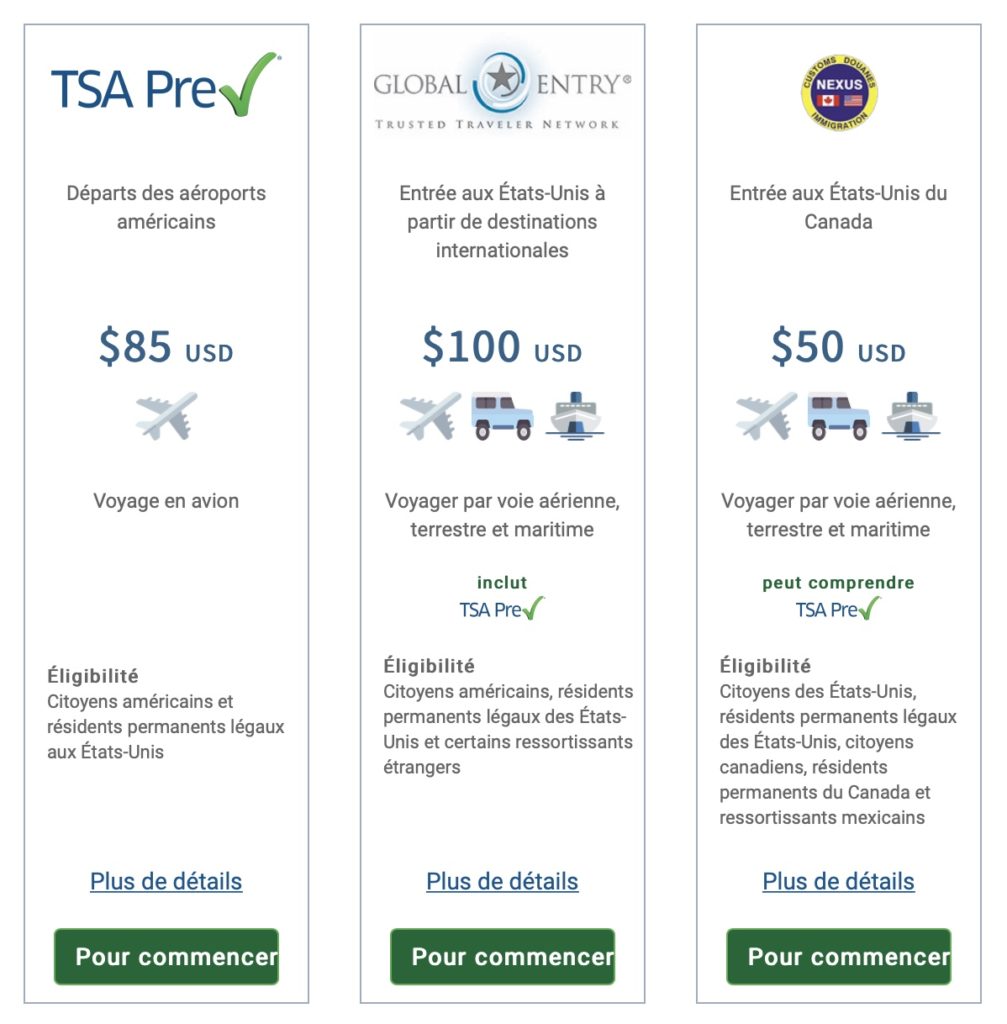
Task: Select the car icon in NEXUS column
Action: (840, 417)
